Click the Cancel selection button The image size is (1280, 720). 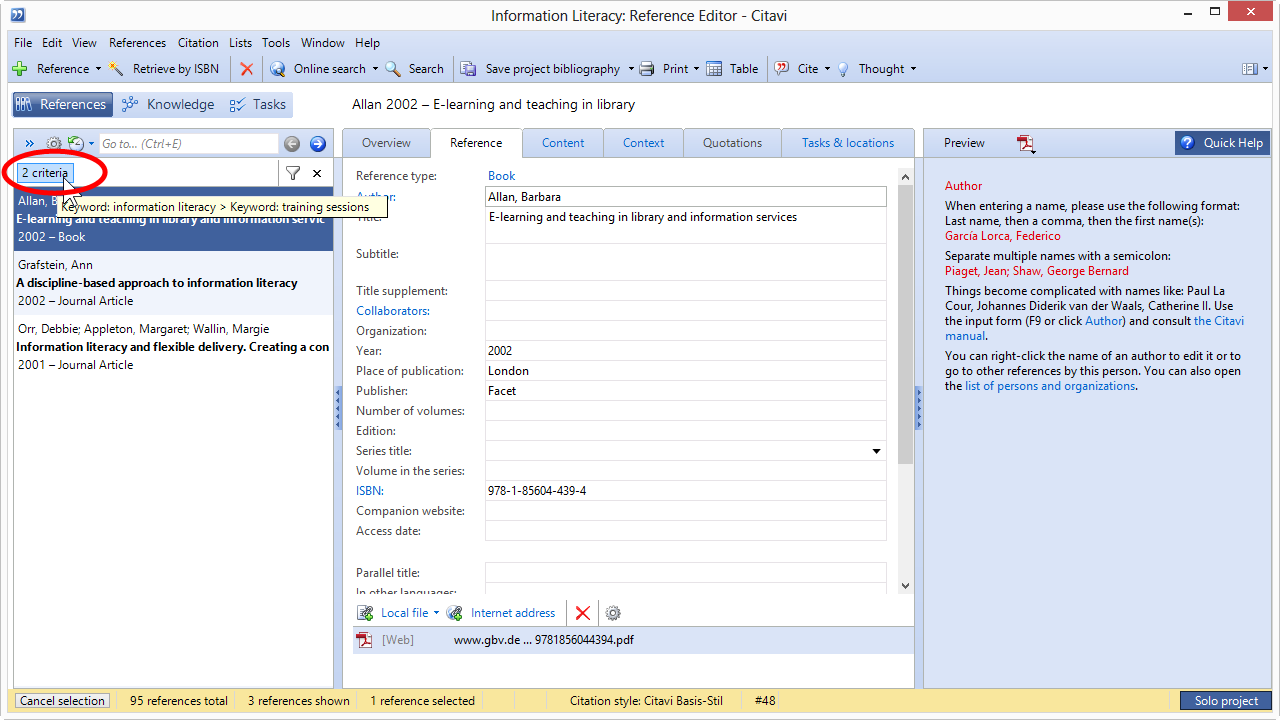[62, 701]
